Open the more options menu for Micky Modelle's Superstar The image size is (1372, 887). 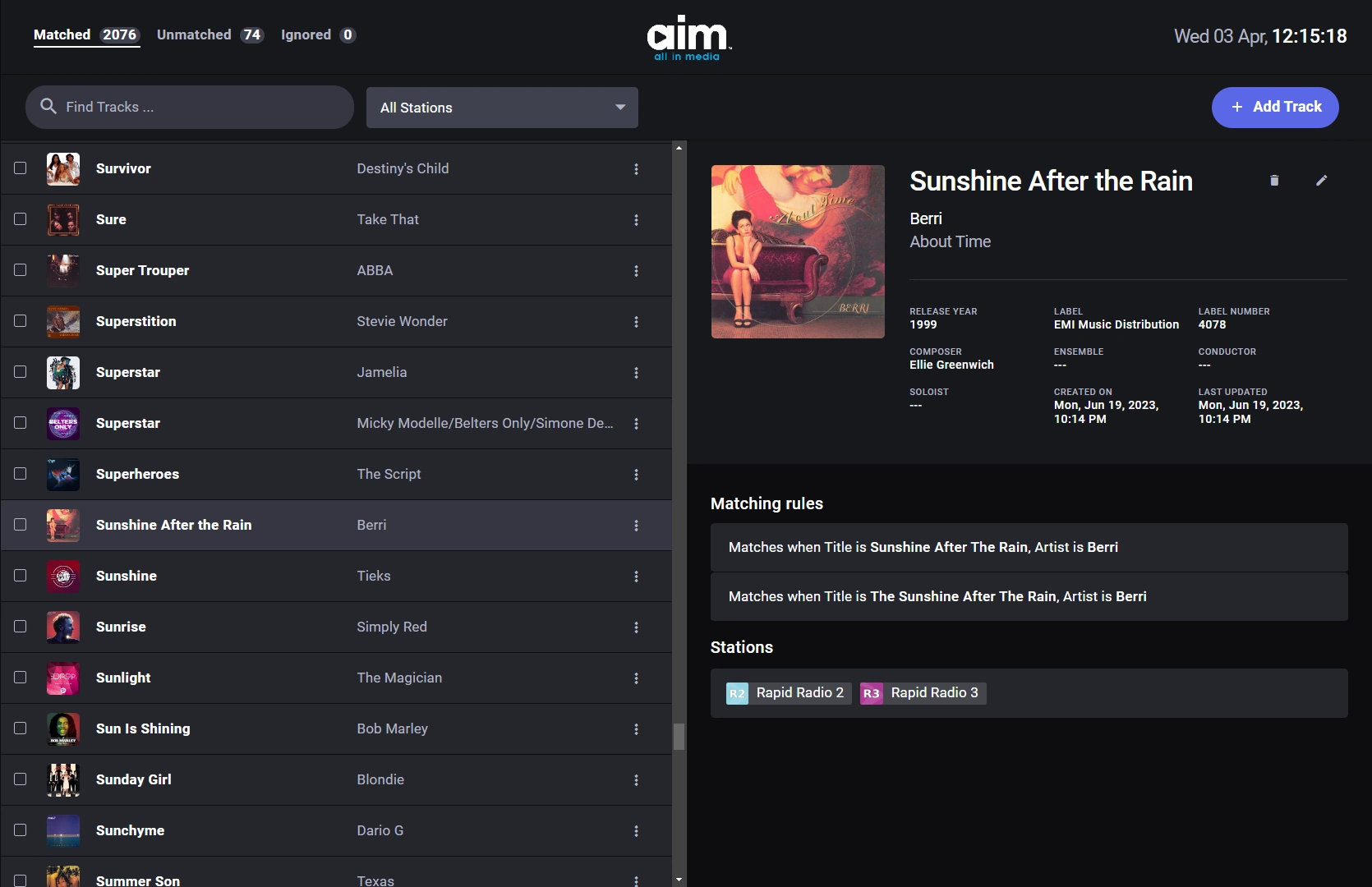[x=636, y=424]
